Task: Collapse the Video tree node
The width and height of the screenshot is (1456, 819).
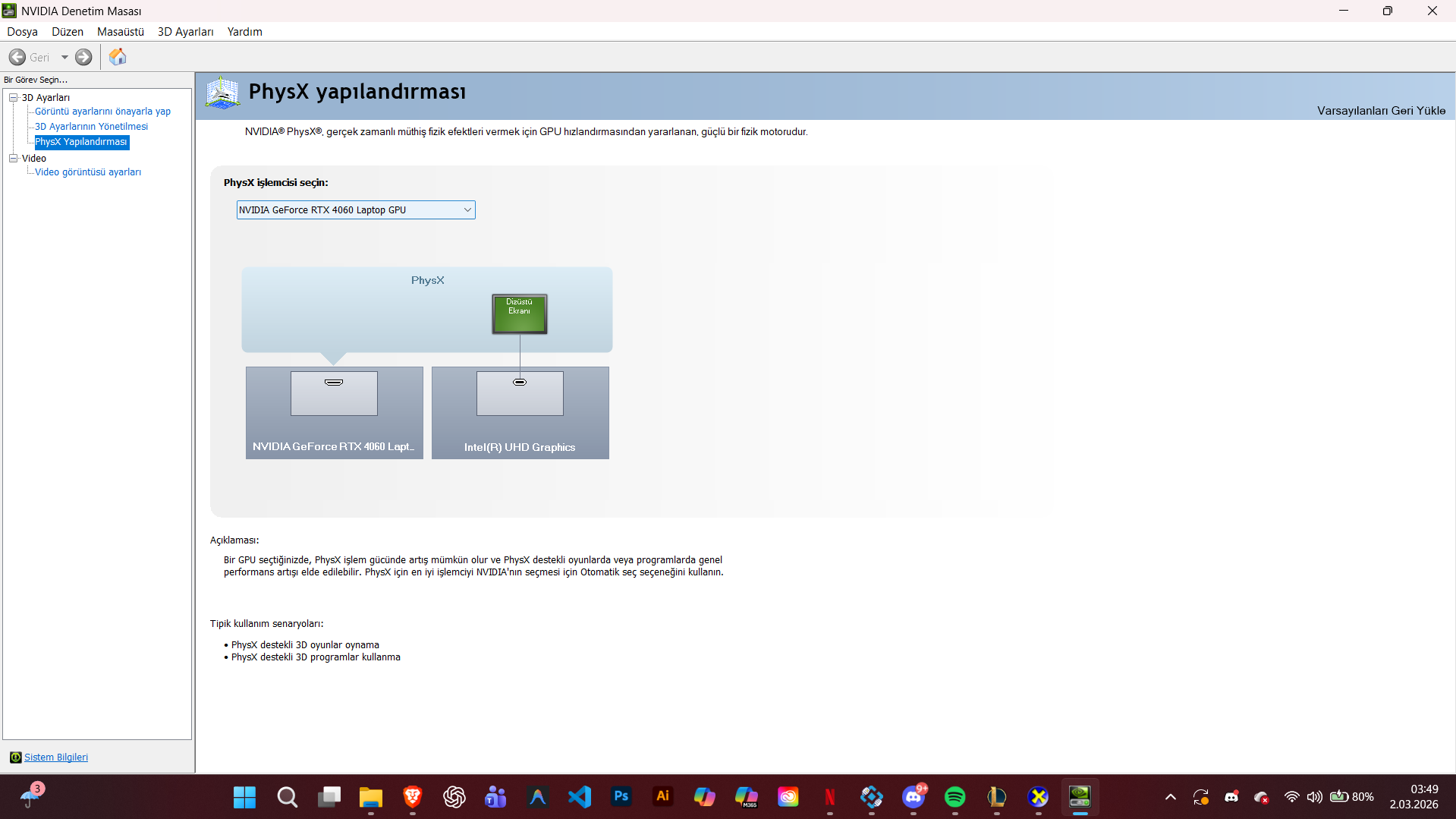Action: (13, 158)
